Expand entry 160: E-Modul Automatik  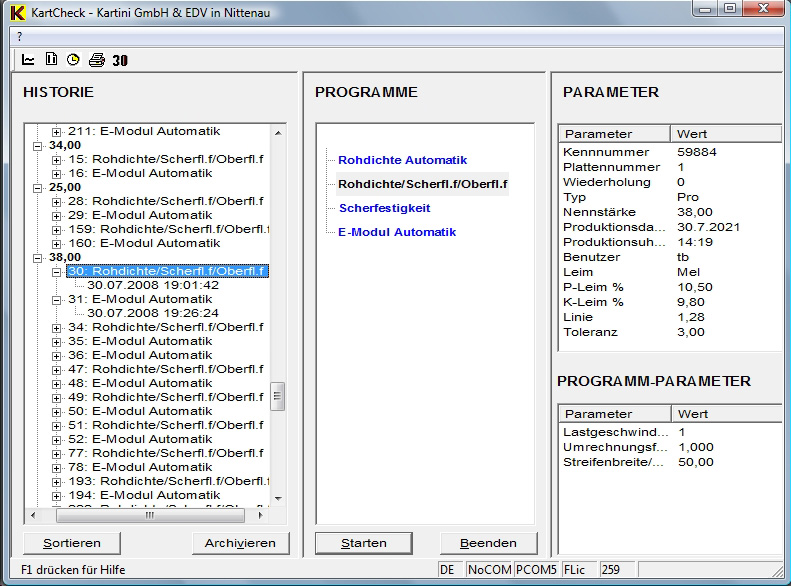pyautogui.click(x=57, y=243)
